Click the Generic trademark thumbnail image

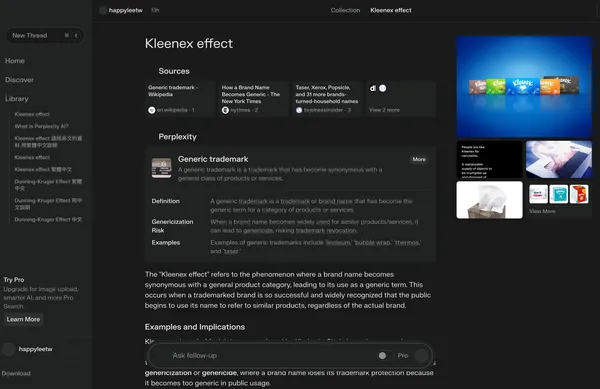[x=161, y=168]
